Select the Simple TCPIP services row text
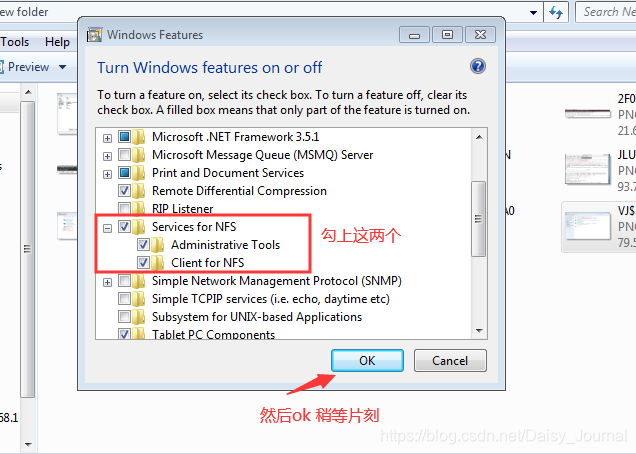This screenshot has width=636, height=454. 271,299
